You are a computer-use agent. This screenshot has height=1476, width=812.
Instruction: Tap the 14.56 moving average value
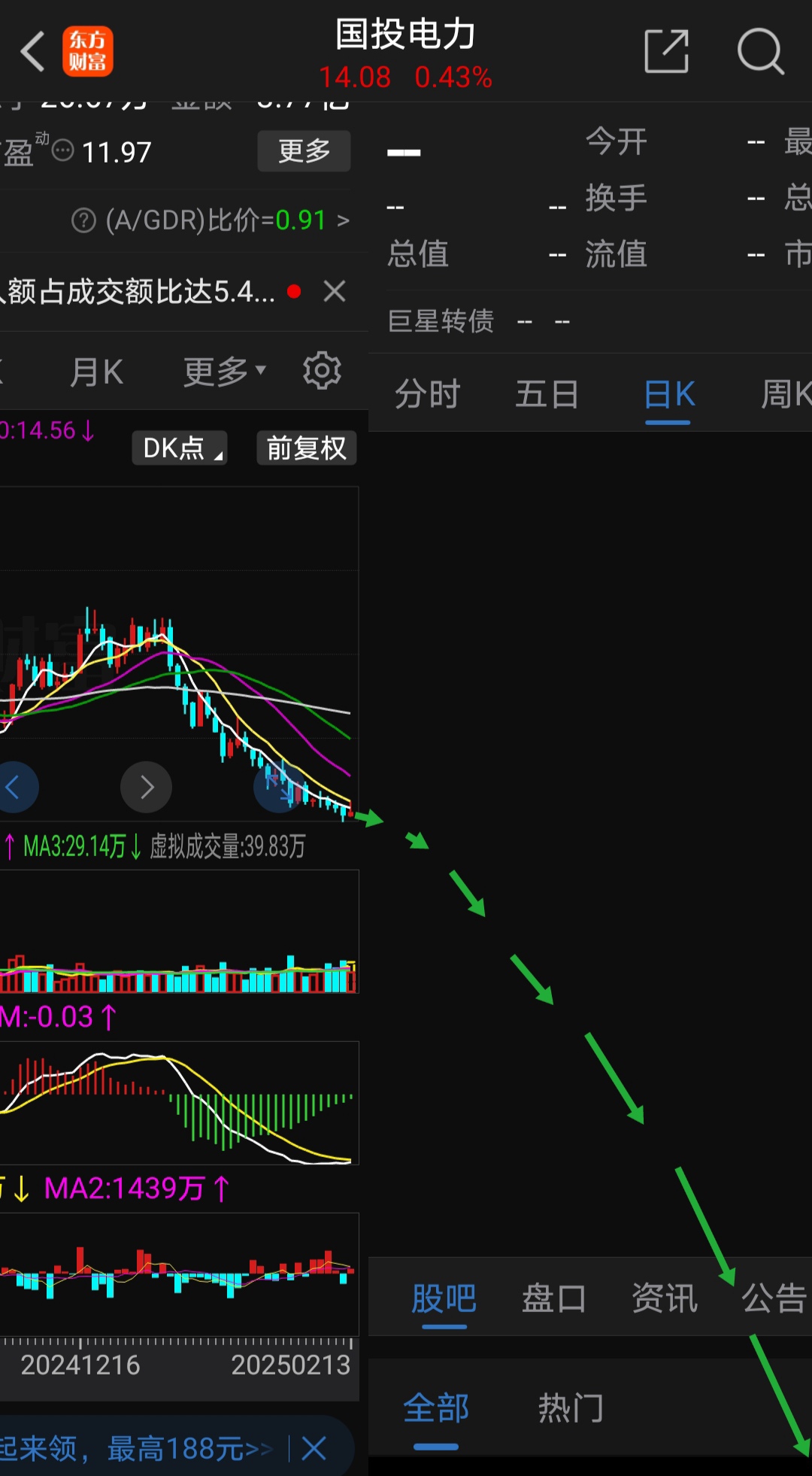click(x=46, y=430)
